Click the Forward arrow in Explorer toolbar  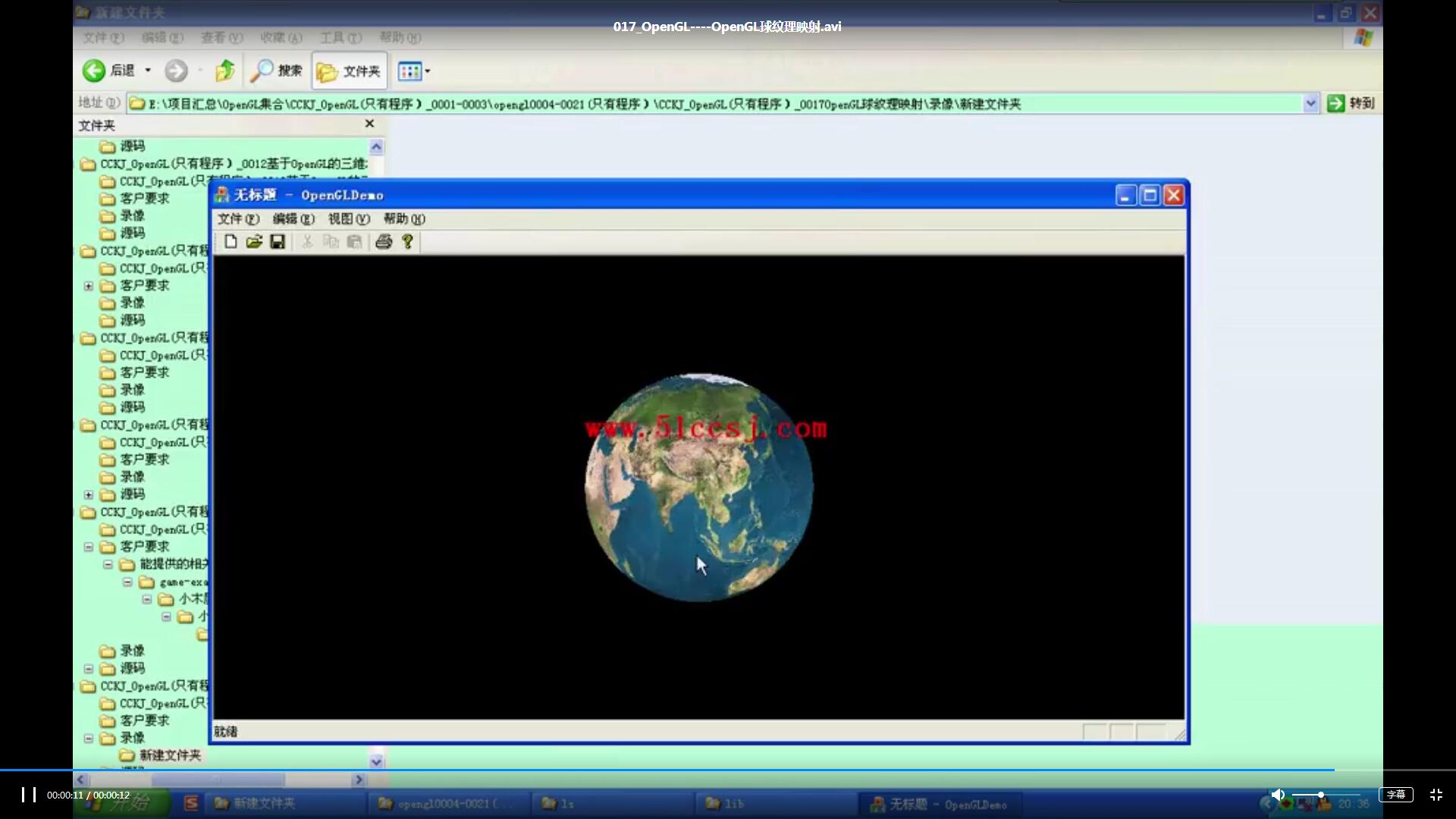[176, 71]
